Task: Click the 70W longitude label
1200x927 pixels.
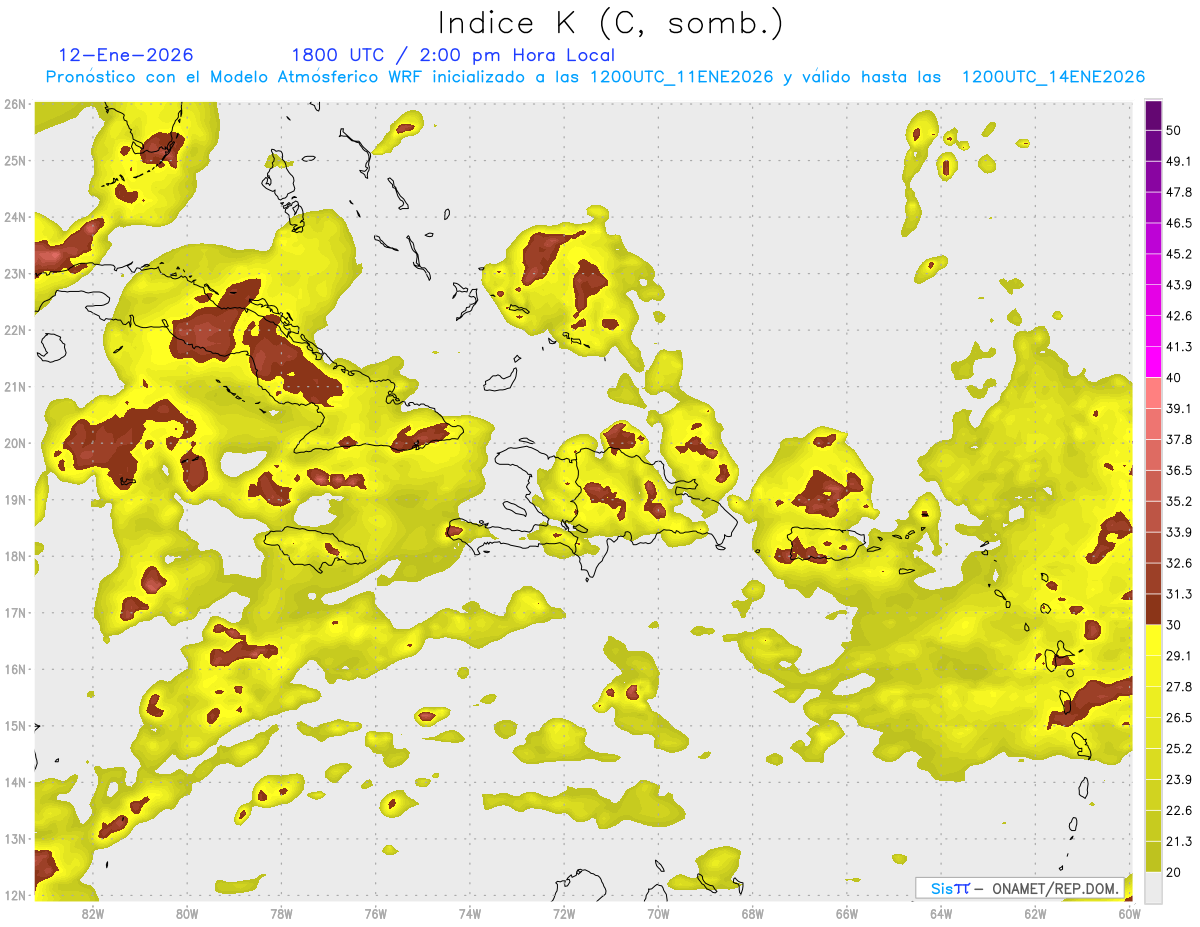Action: coord(658,913)
